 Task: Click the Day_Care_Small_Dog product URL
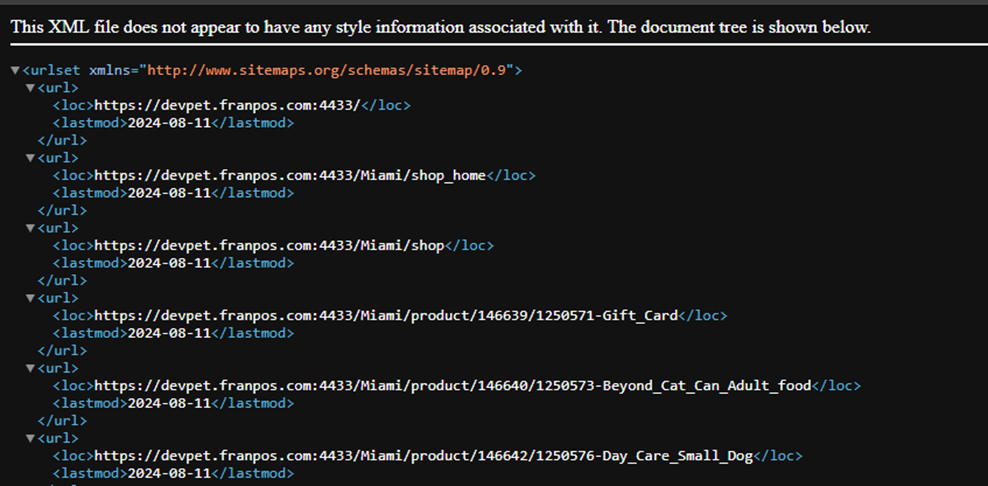pos(423,455)
